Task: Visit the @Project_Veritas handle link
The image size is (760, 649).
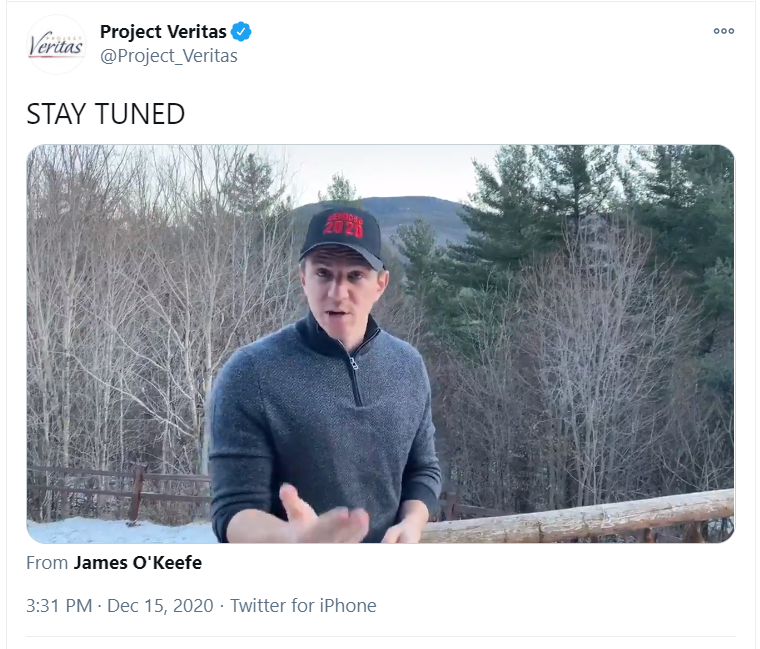Action: click(169, 56)
